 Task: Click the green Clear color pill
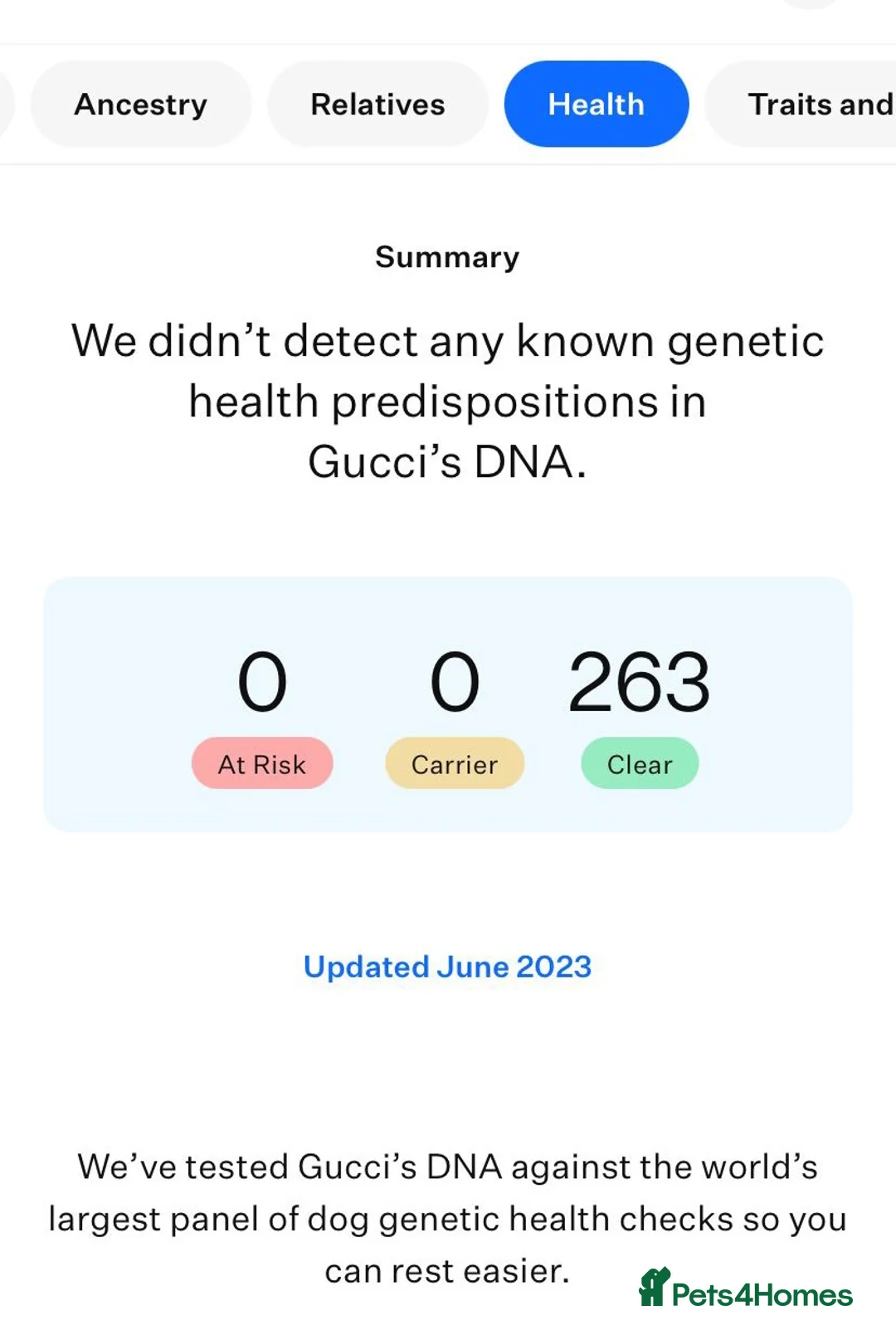click(x=639, y=763)
